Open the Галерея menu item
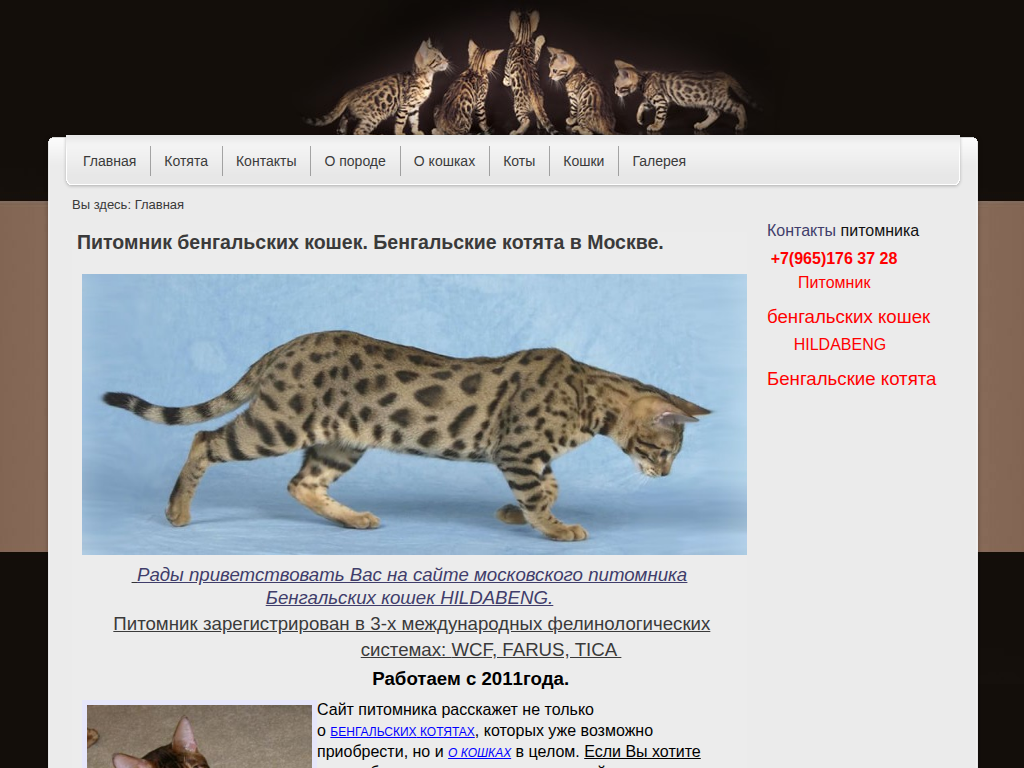1024x768 pixels. pos(659,161)
